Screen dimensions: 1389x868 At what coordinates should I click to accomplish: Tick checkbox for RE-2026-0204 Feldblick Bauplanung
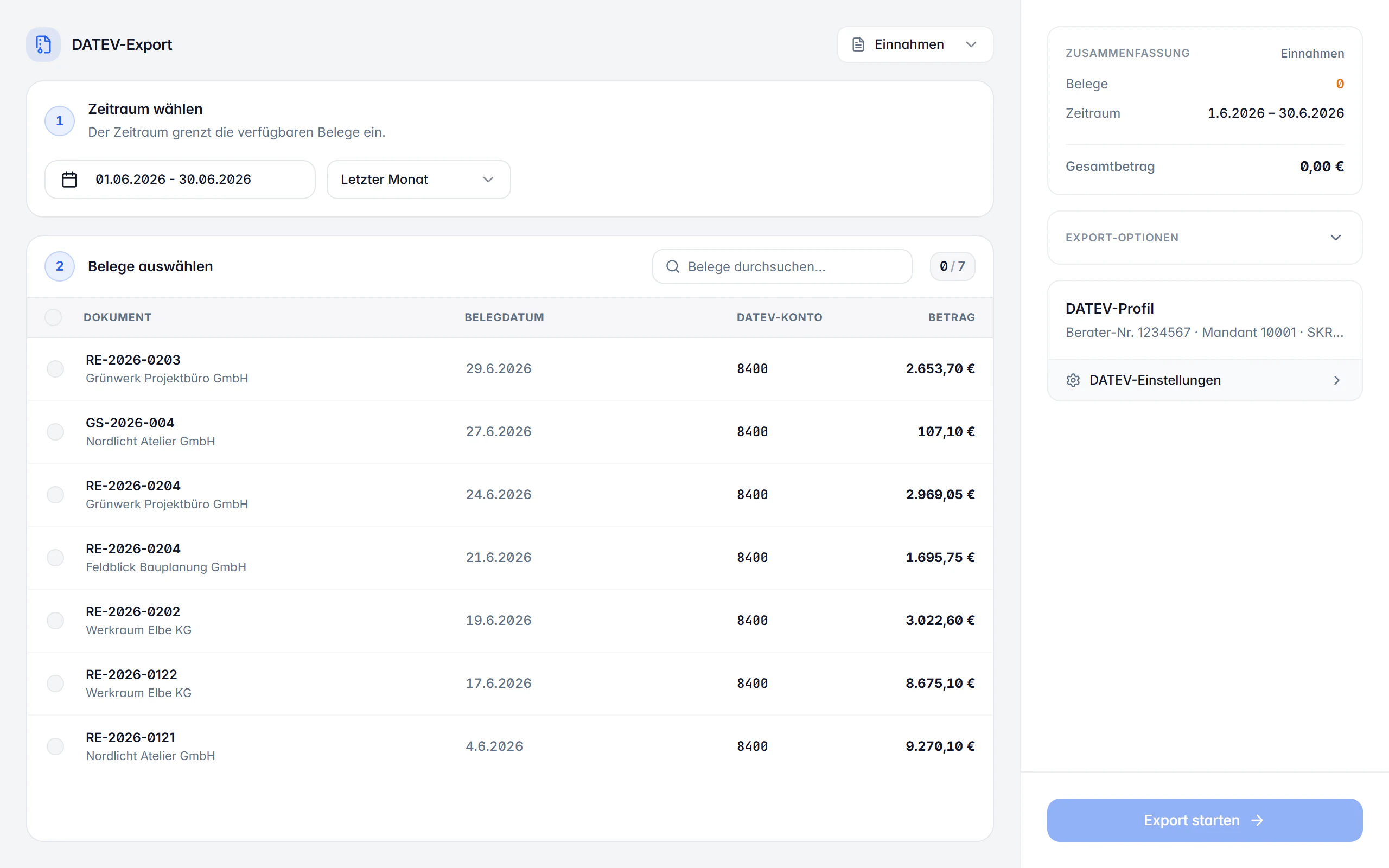[x=55, y=558]
